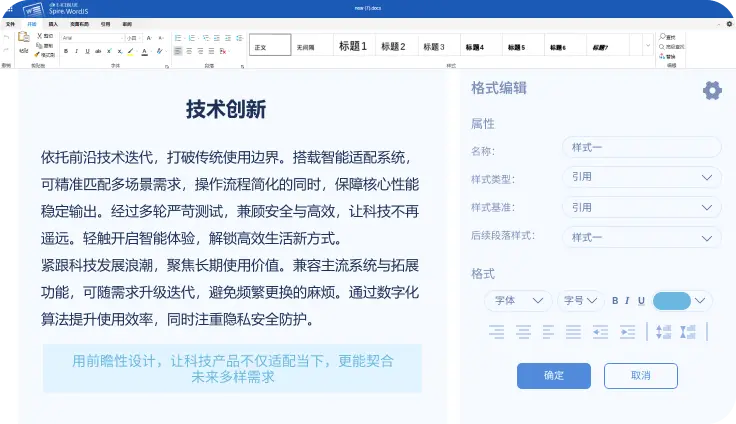Click the blue color swatch in format panel
This screenshot has height=424, width=736.
coord(672,301)
